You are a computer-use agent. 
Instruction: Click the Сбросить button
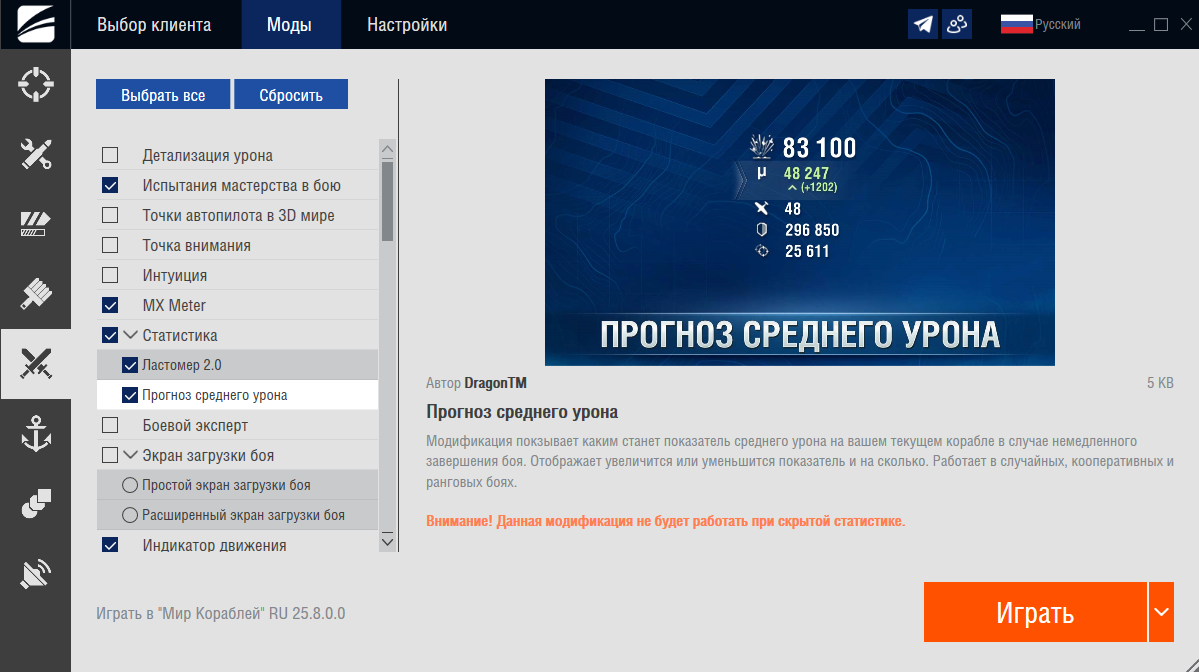click(x=291, y=95)
